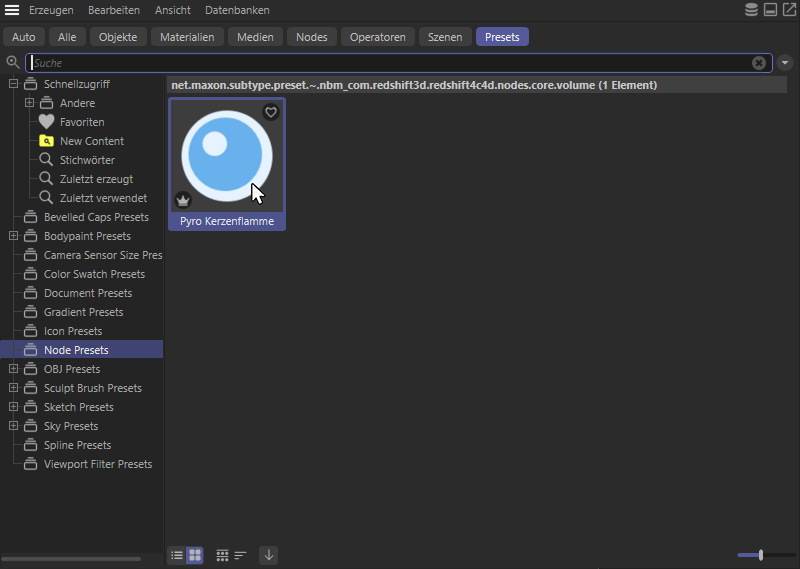Expand Sky Presets node
The image size is (800, 569).
coord(14,426)
